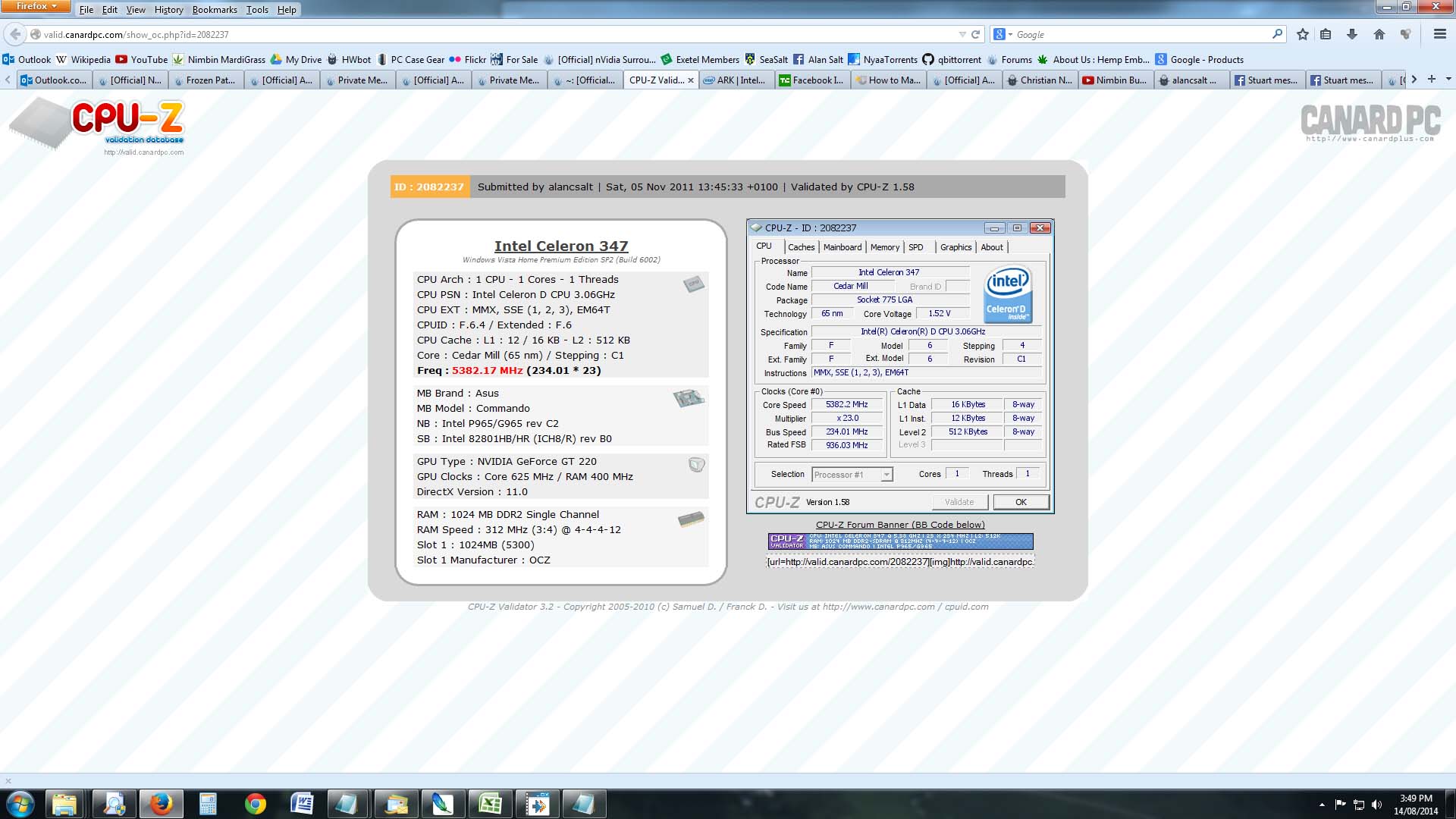Viewport: 1456px width, 819px height.
Task: Open a new tab with plus icon
Action: [x=1432, y=79]
